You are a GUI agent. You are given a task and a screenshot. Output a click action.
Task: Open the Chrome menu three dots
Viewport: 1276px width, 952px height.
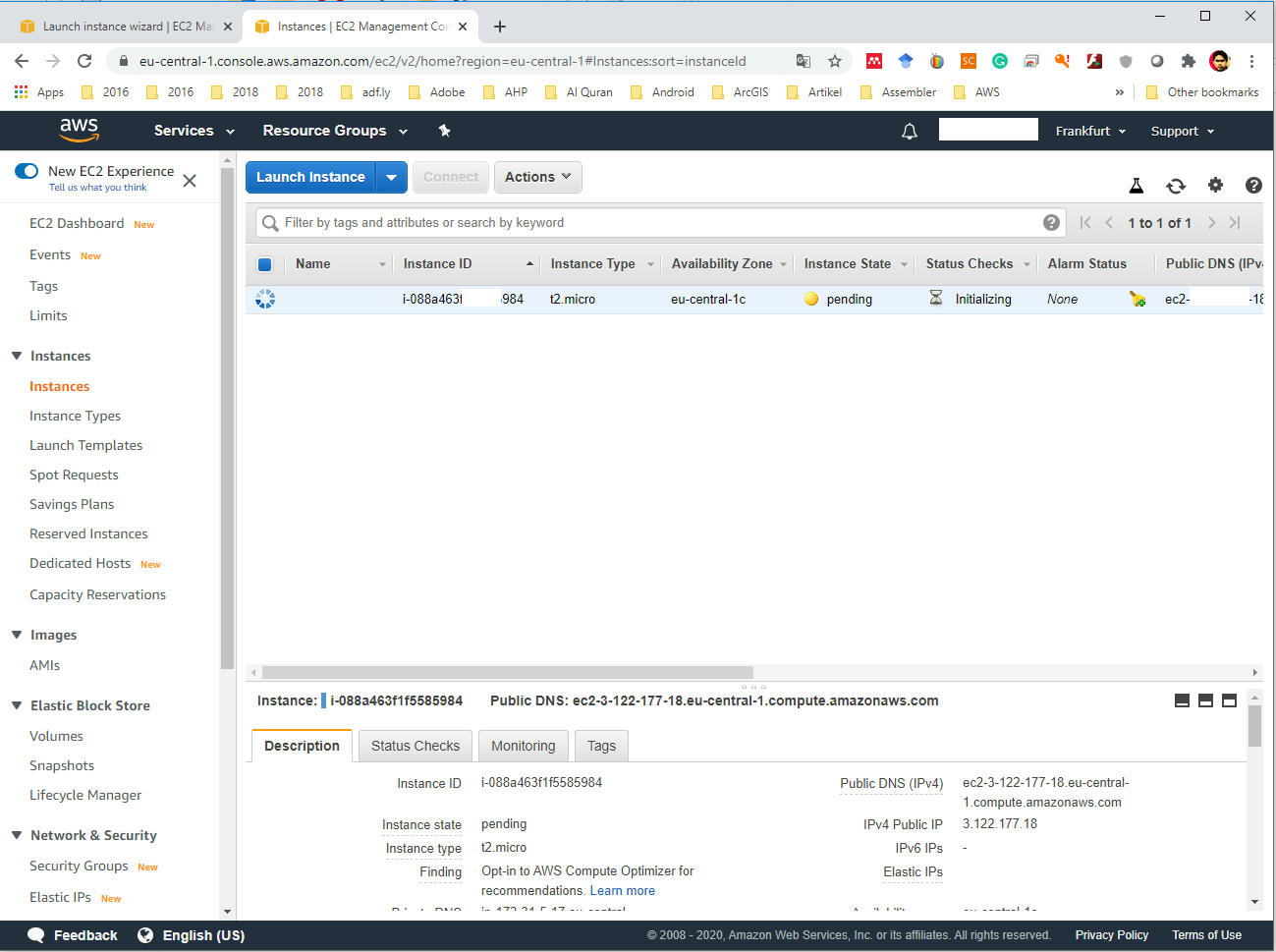pyautogui.click(x=1251, y=61)
